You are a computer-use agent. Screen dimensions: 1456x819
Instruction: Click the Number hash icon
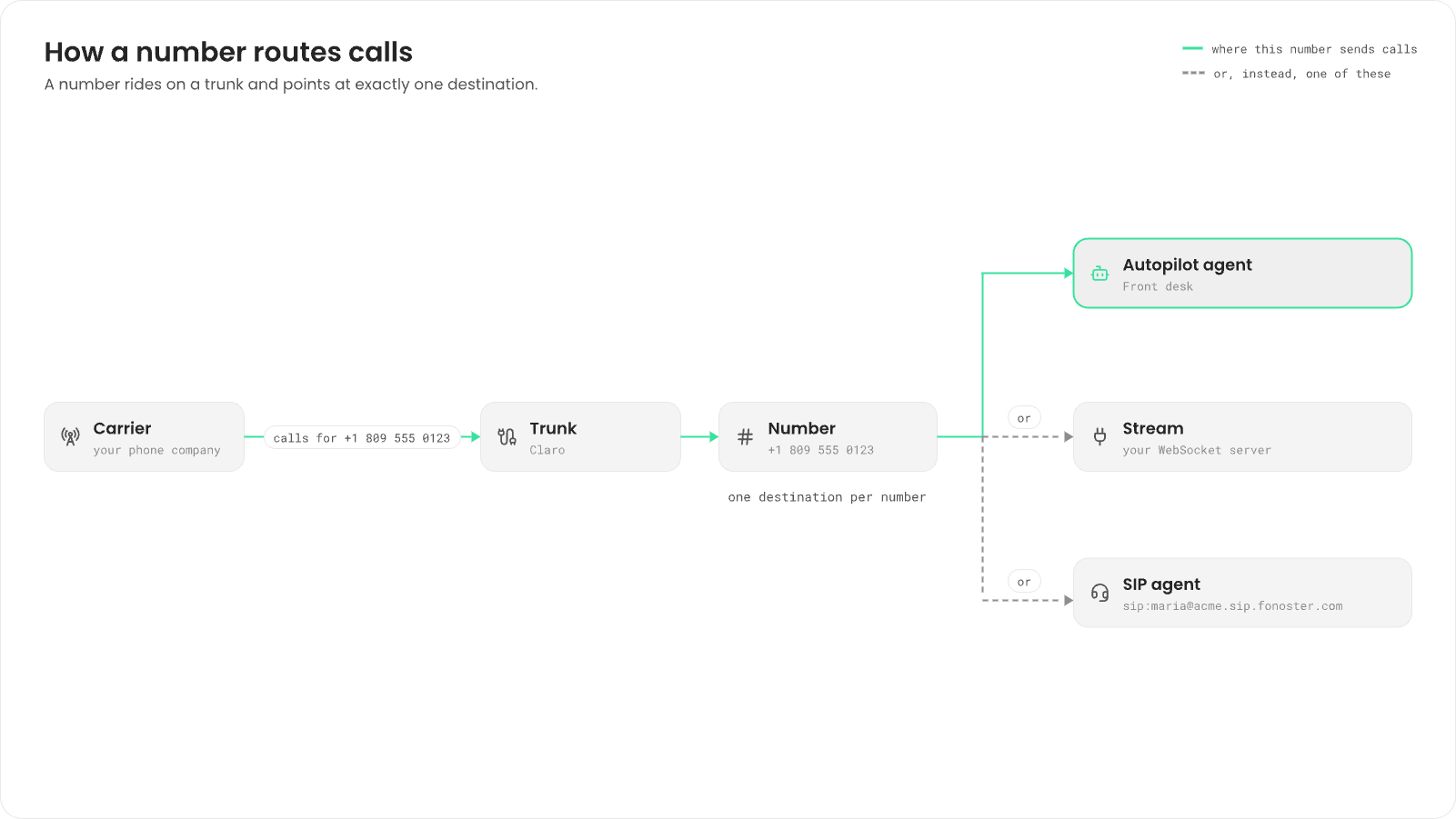coord(745,436)
